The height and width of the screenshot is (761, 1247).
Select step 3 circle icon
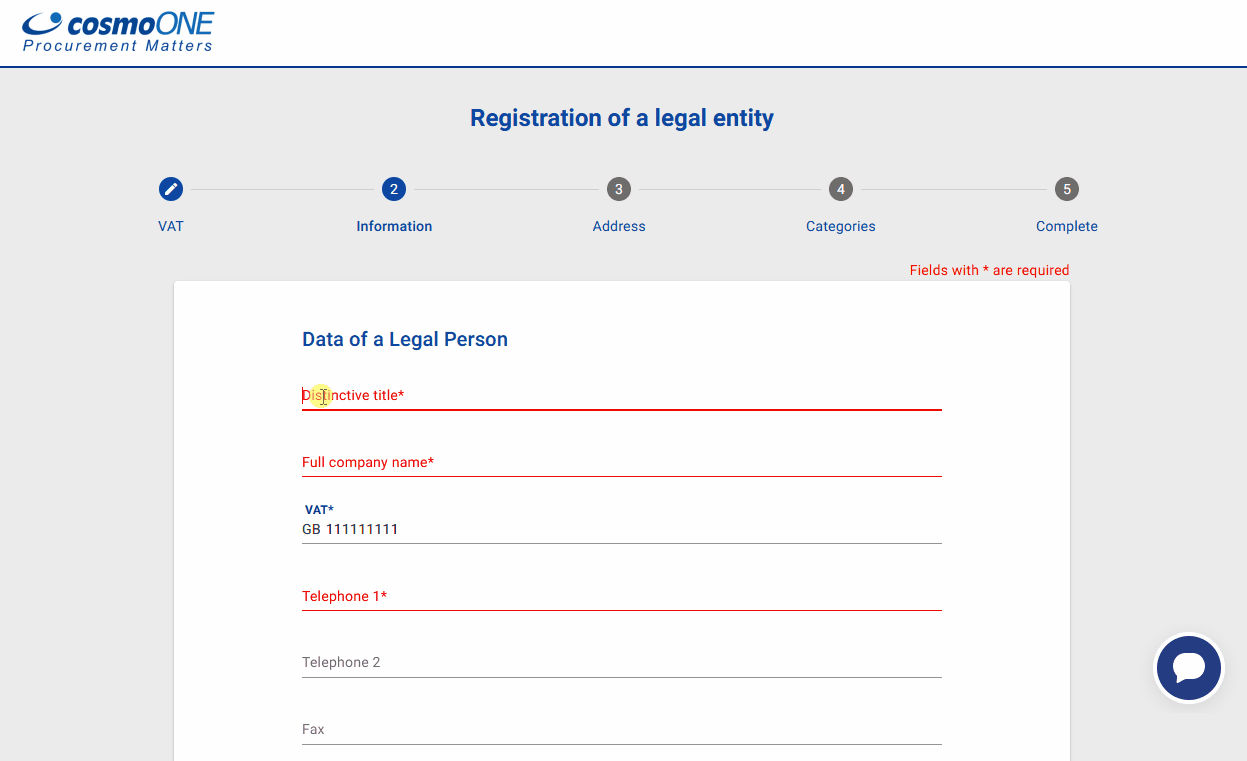[x=619, y=189]
